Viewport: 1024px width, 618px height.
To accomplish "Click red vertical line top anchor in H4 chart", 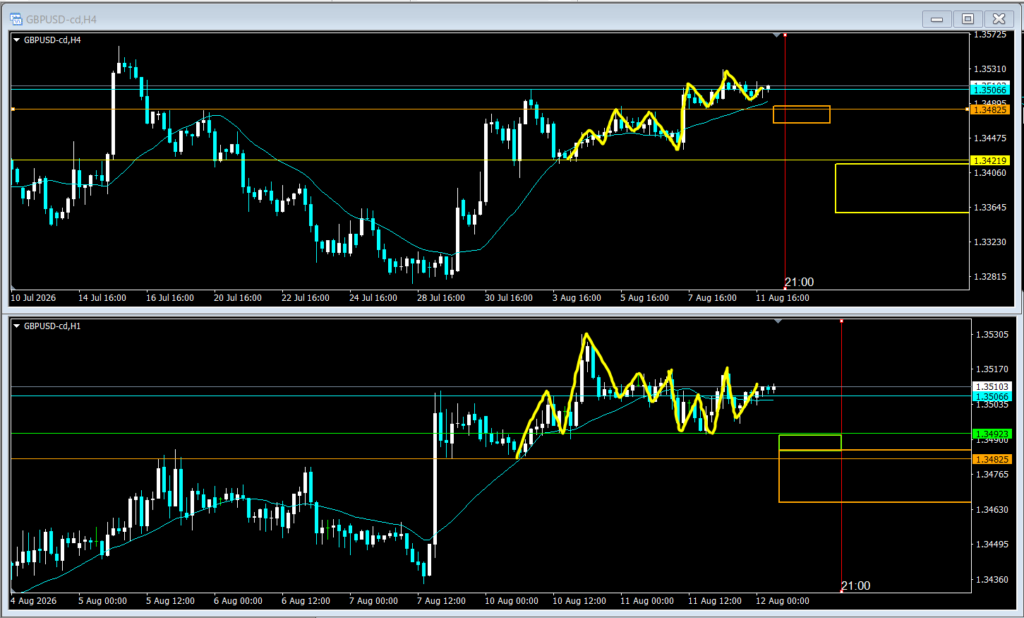I will coord(785,34).
